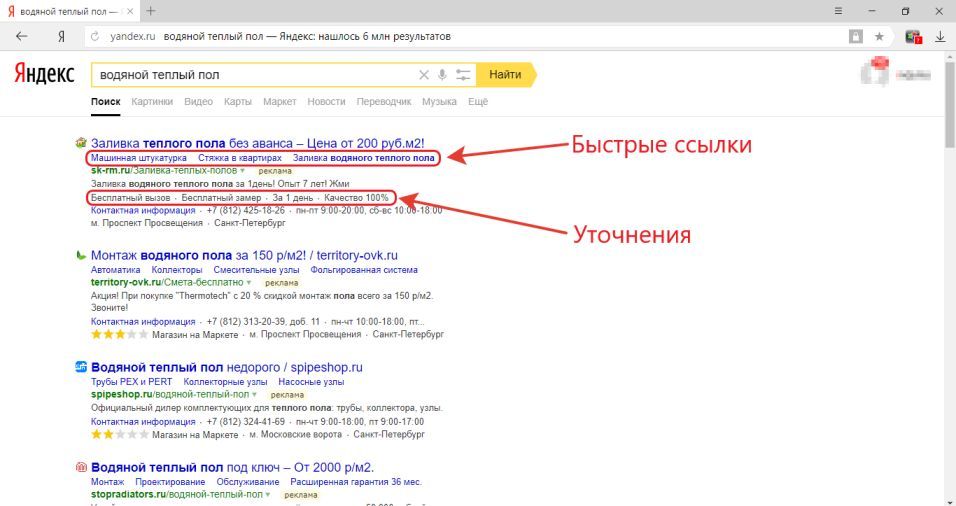
Task: Open the extension icon next to downloads
Action: point(913,37)
